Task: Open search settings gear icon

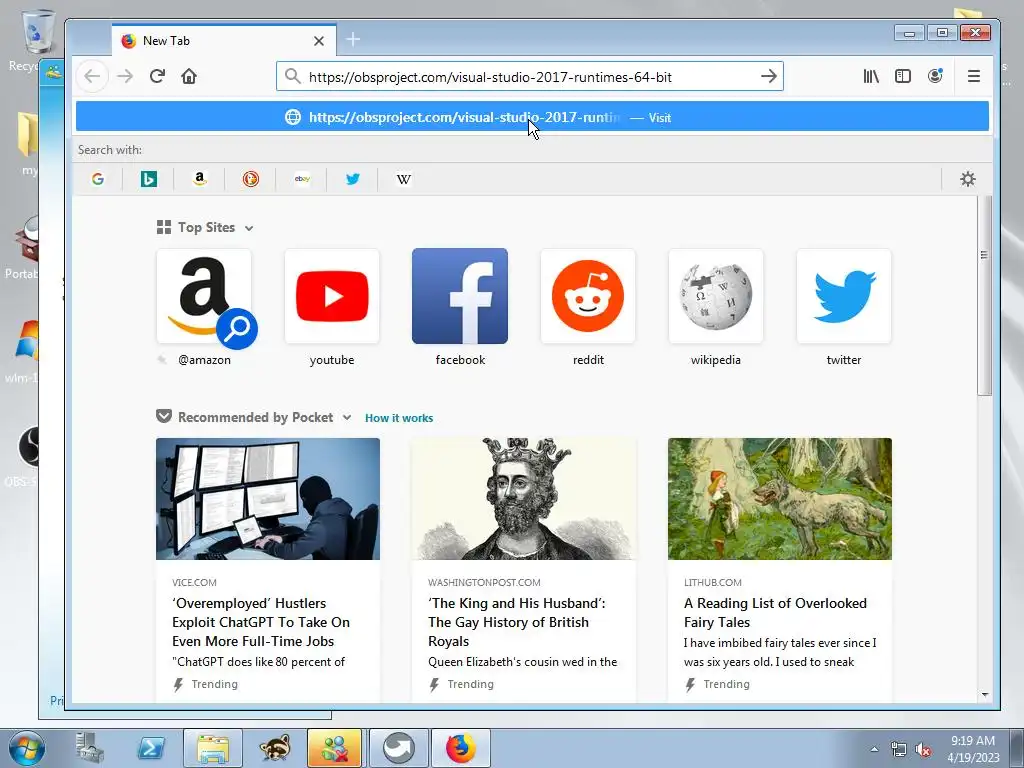Action: pos(968,179)
